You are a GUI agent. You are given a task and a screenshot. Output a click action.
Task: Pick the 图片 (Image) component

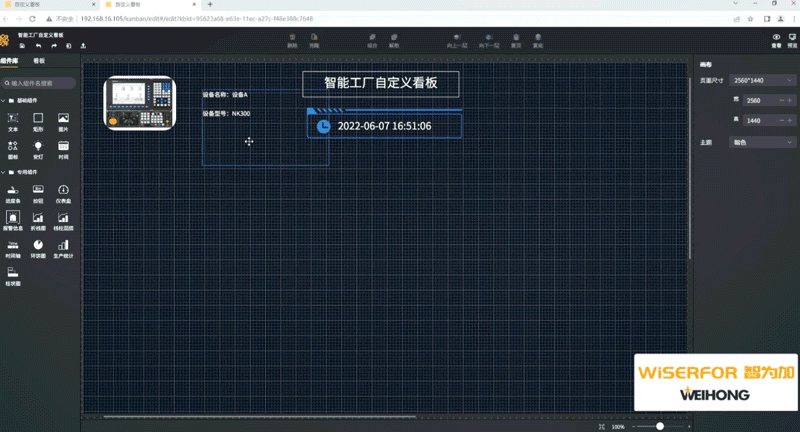[63, 119]
